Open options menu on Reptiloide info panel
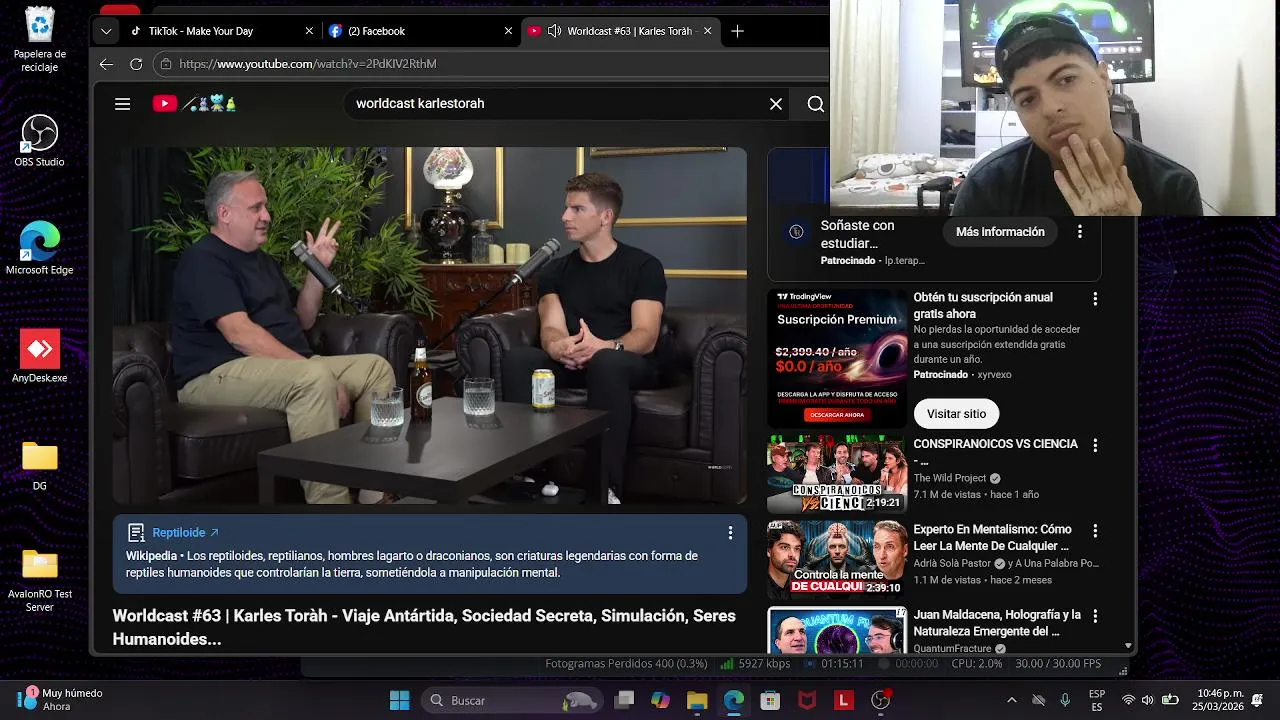The height and width of the screenshot is (720, 1280). point(730,533)
